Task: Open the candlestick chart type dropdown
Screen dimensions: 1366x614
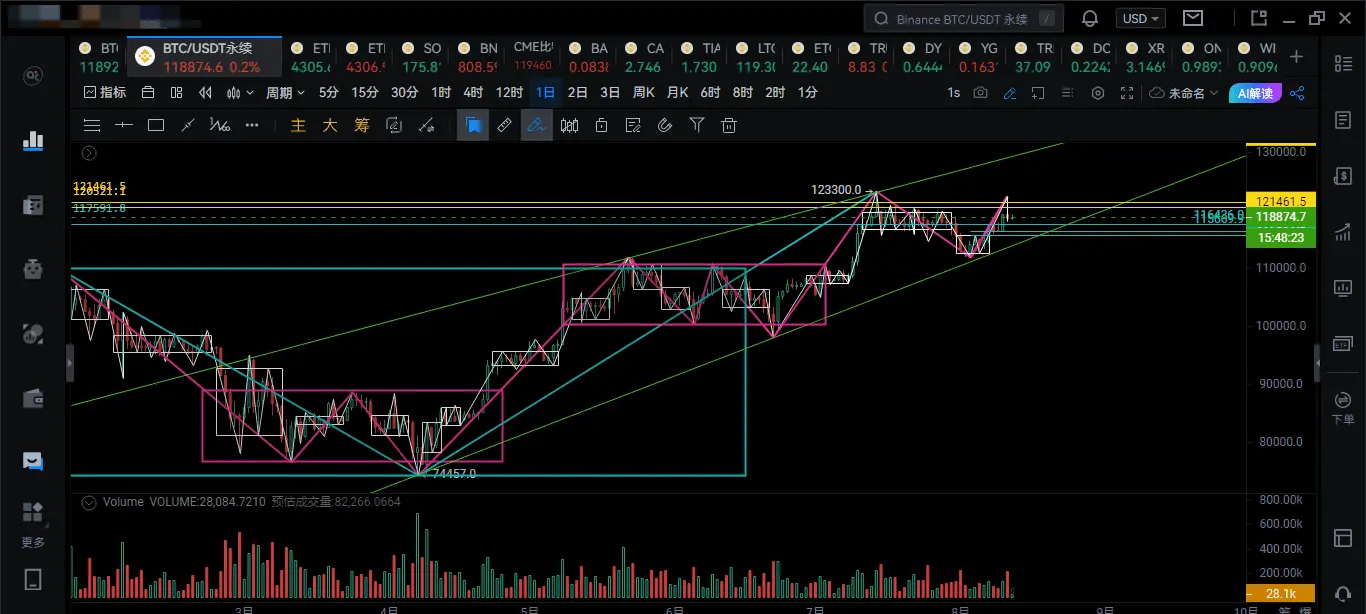Action: point(240,92)
